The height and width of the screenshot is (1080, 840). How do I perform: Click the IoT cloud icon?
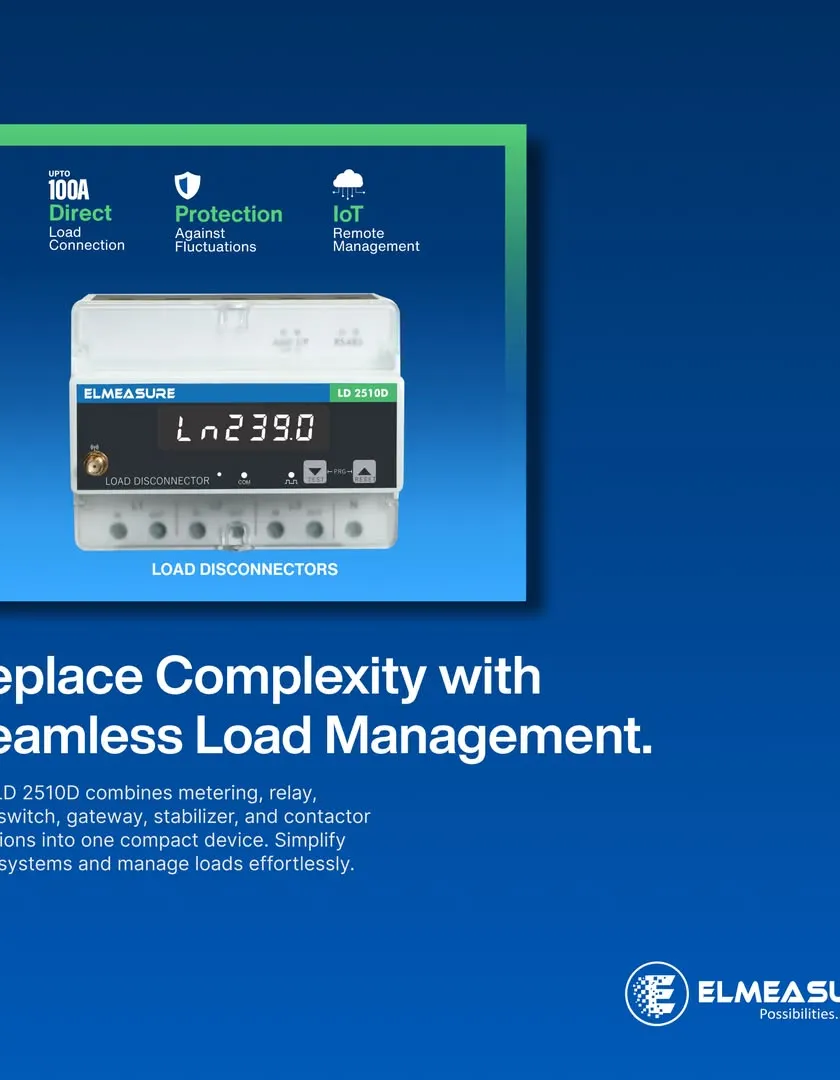click(x=348, y=185)
